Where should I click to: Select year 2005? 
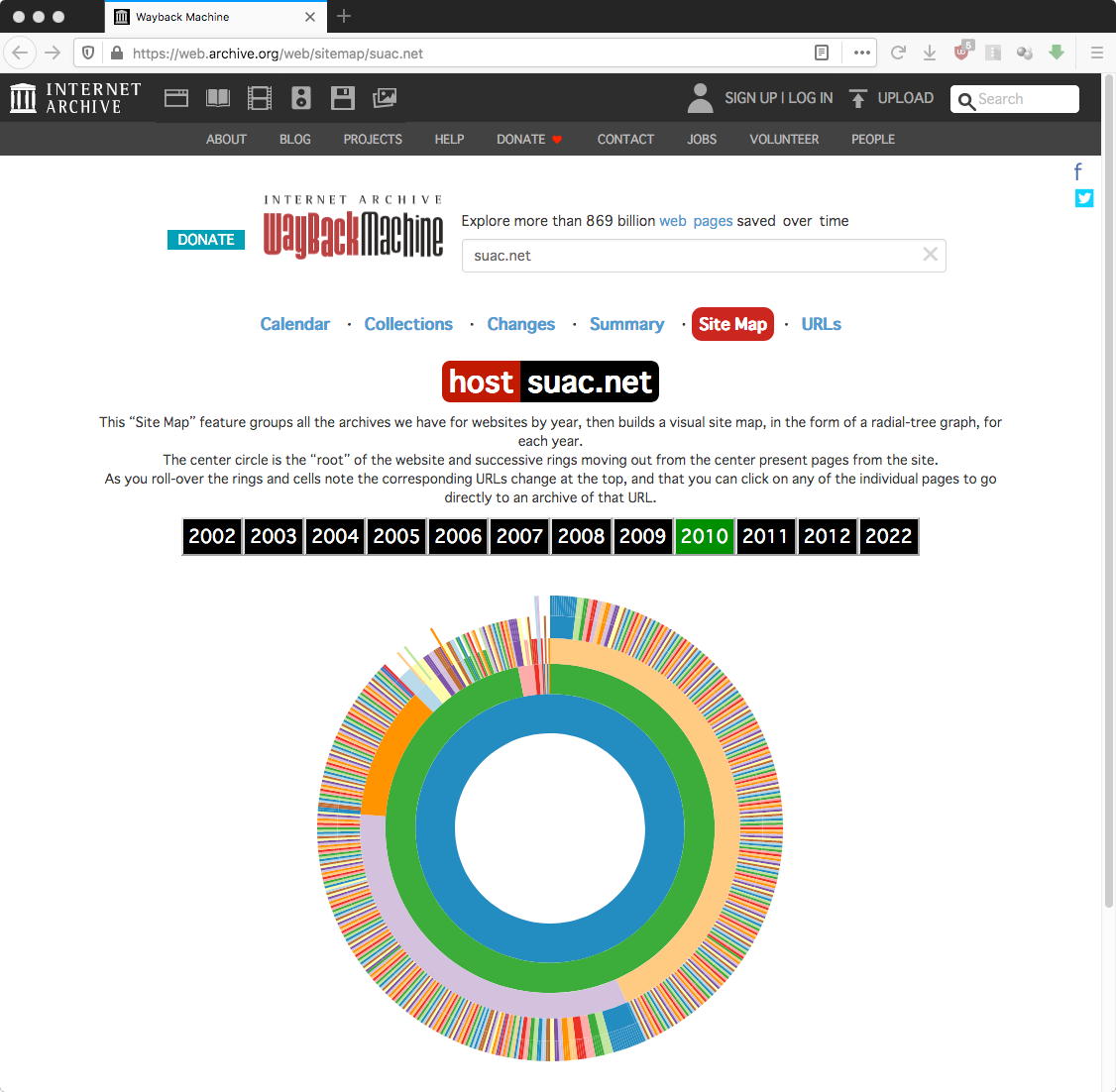click(396, 536)
